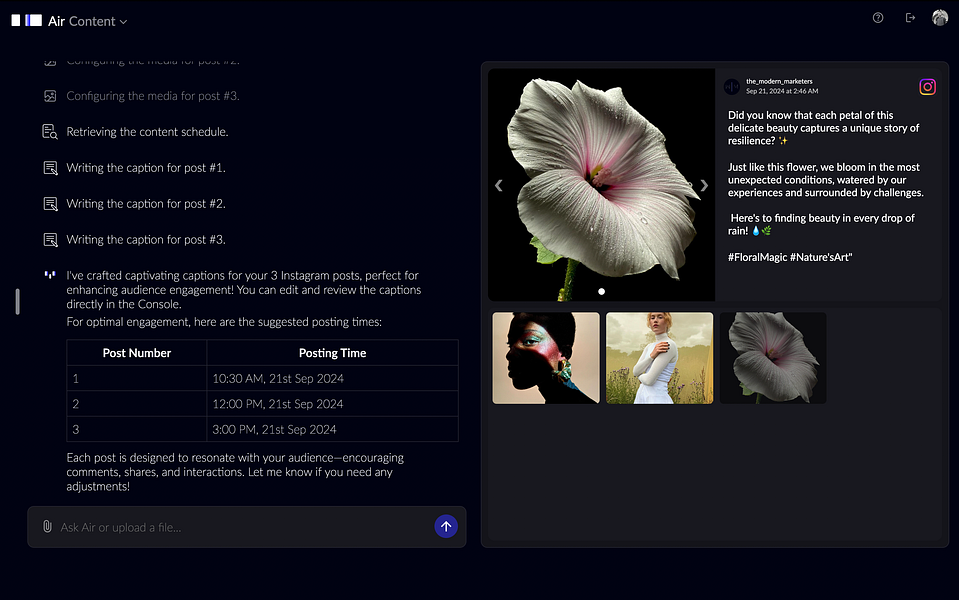Click caption line 'Here's to finding beauty'

pyautogui.click(x=821, y=224)
